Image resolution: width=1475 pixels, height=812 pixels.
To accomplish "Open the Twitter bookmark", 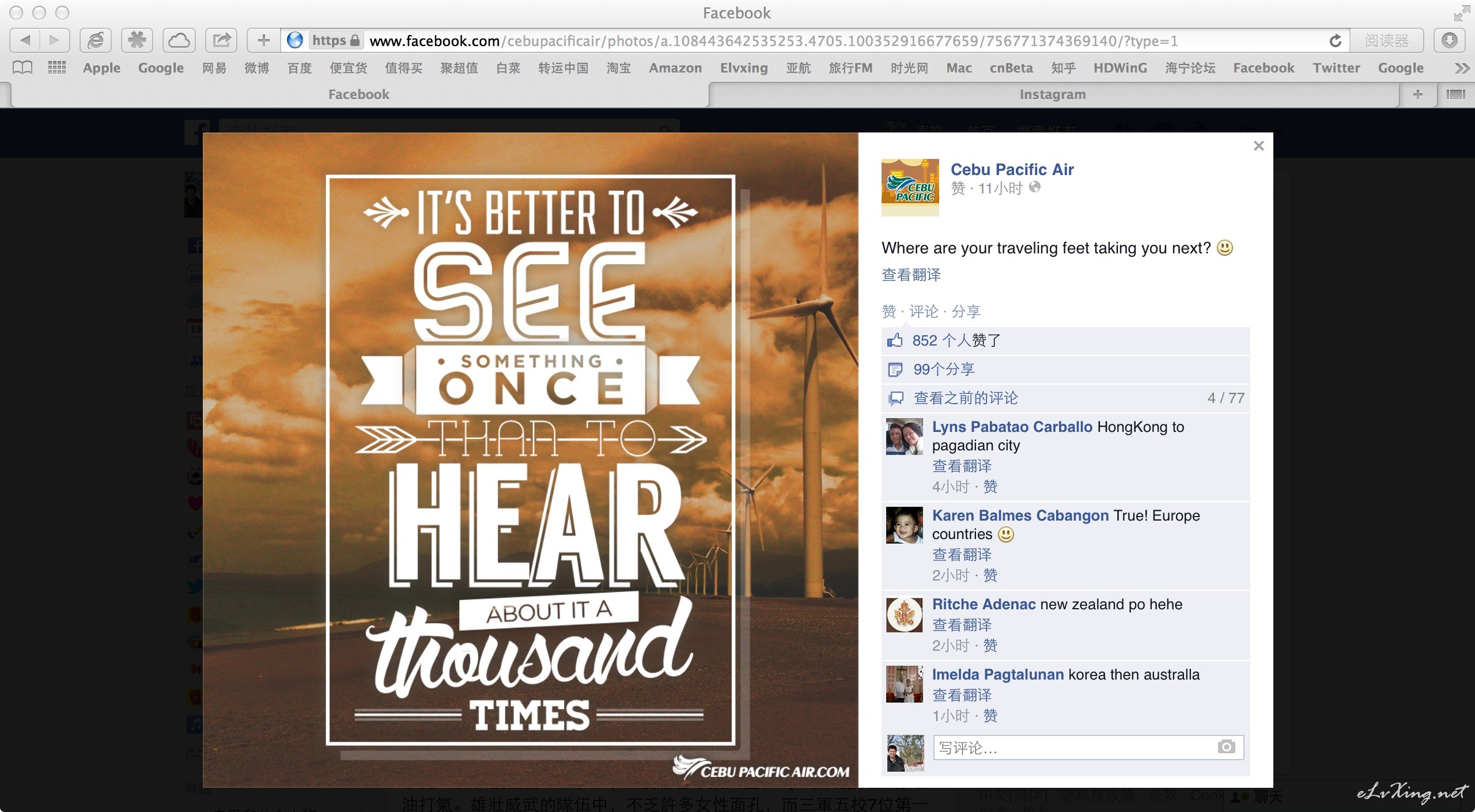I will click(x=1336, y=68).
